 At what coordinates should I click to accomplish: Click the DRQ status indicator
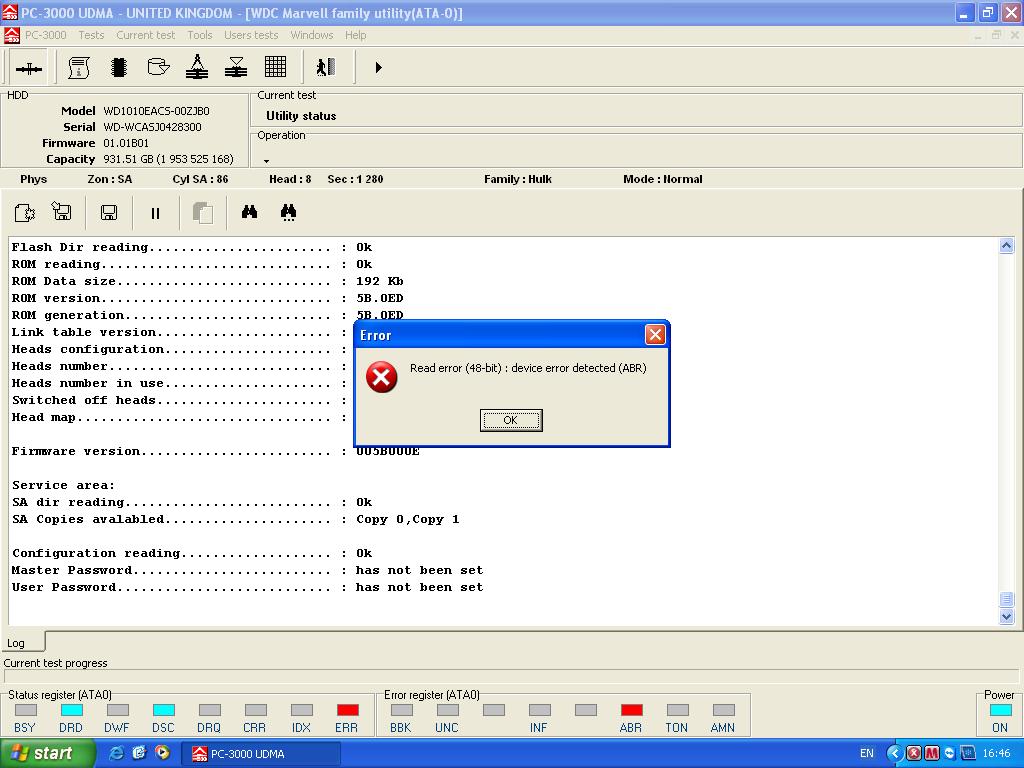tap(209, 710)
